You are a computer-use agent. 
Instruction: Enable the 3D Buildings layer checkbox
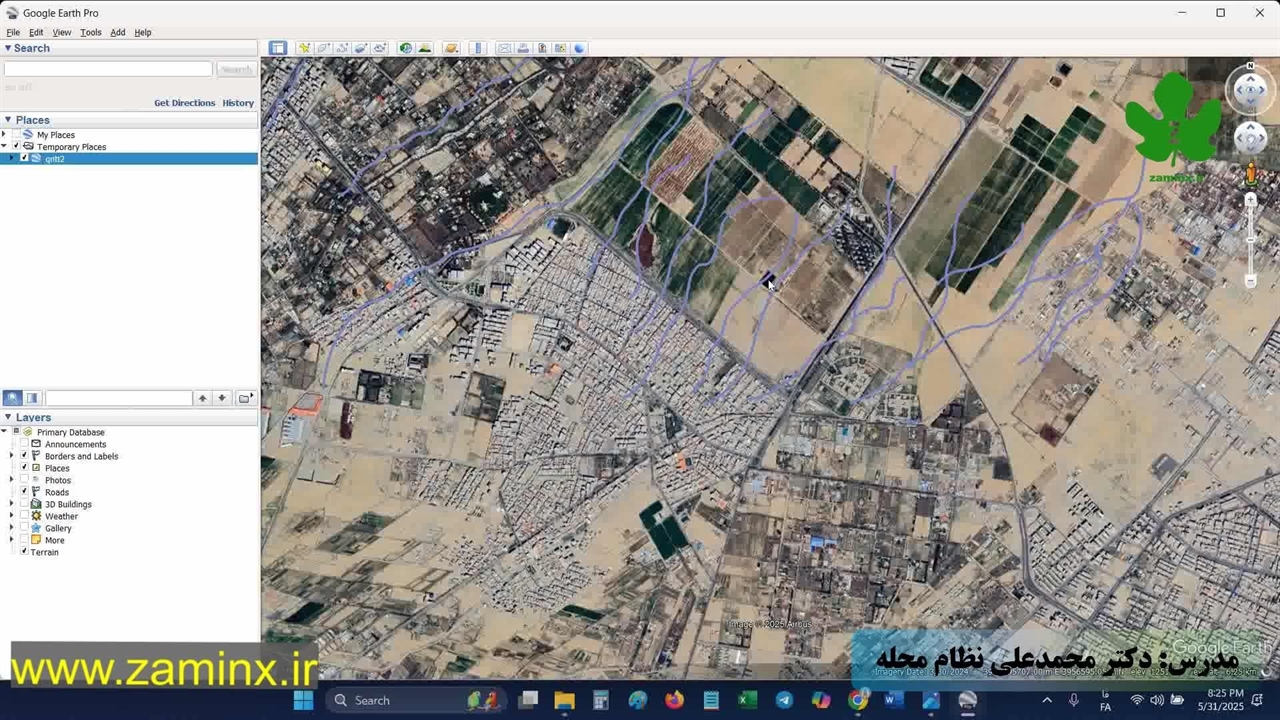(x=24, y=504)
